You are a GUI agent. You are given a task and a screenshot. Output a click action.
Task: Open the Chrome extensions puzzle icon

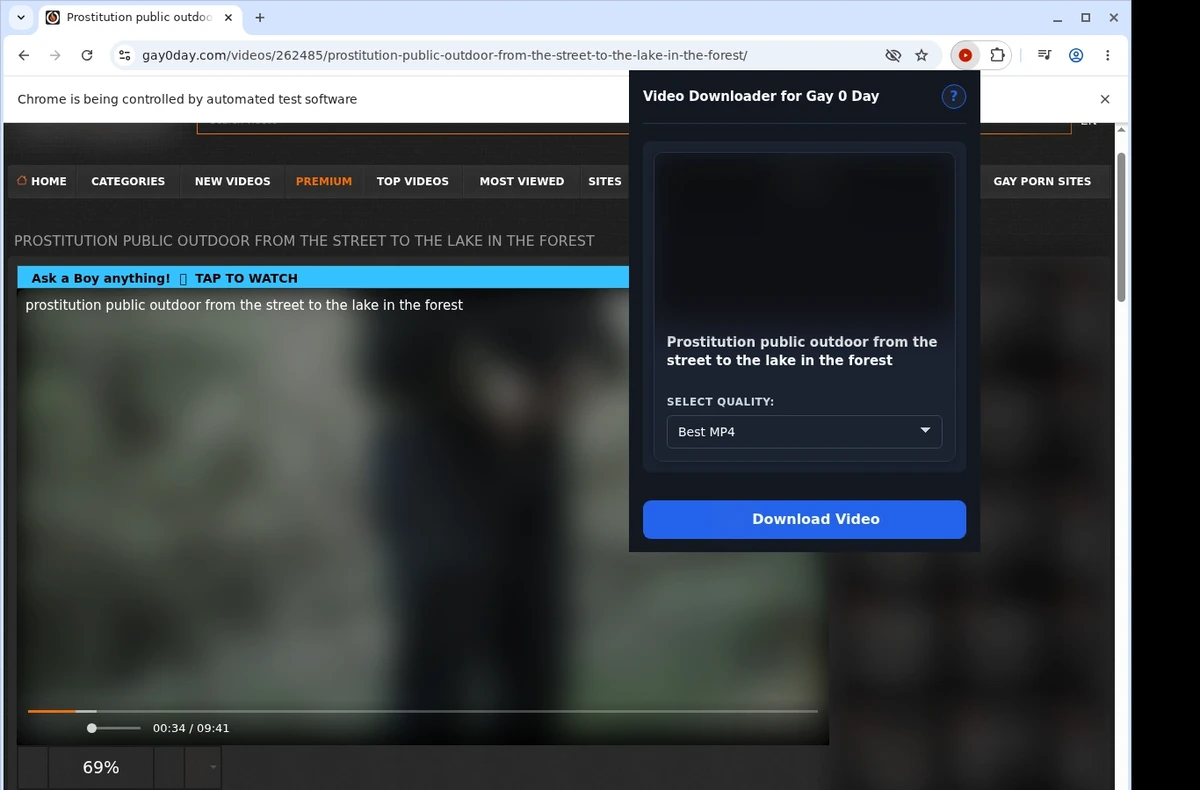[x=997, y=56]
